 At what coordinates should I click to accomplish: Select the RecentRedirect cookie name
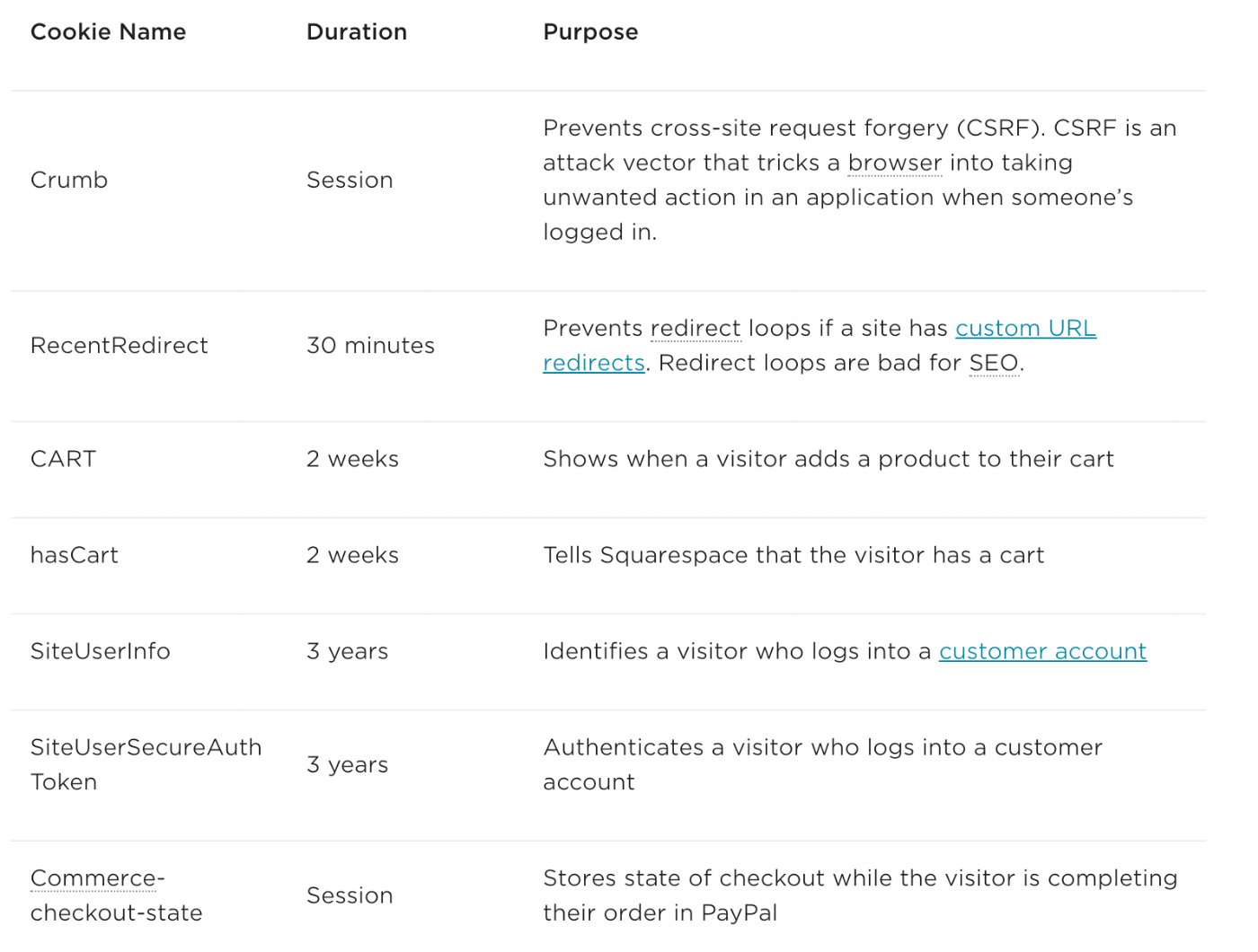point(120,346)
